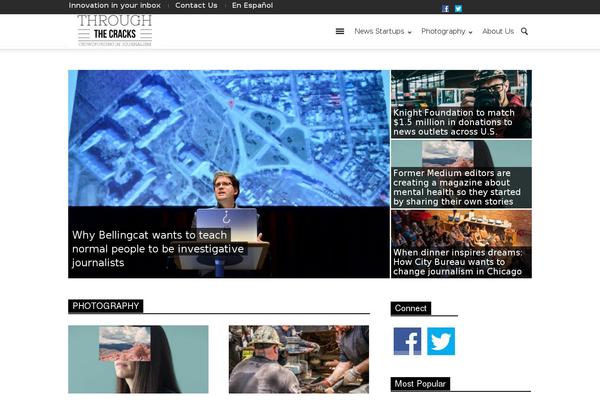The image size is (600, 400).
Task: Open City Bureau Chicago journalism article
Action: [x=458, y=262]
